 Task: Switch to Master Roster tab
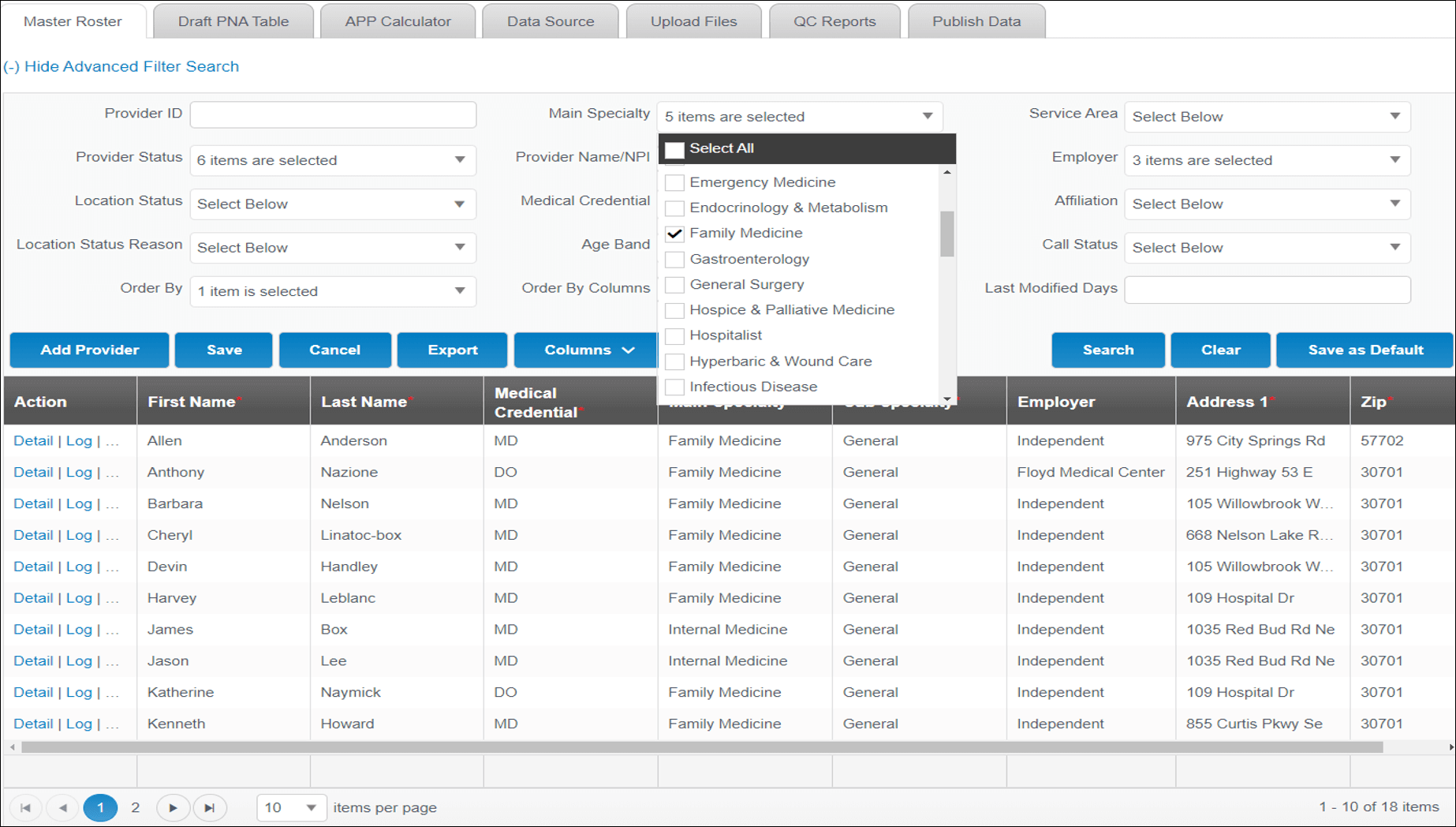73,21
